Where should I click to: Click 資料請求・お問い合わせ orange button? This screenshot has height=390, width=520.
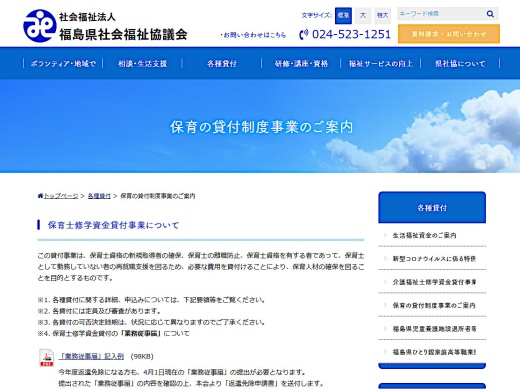point(449,34)
